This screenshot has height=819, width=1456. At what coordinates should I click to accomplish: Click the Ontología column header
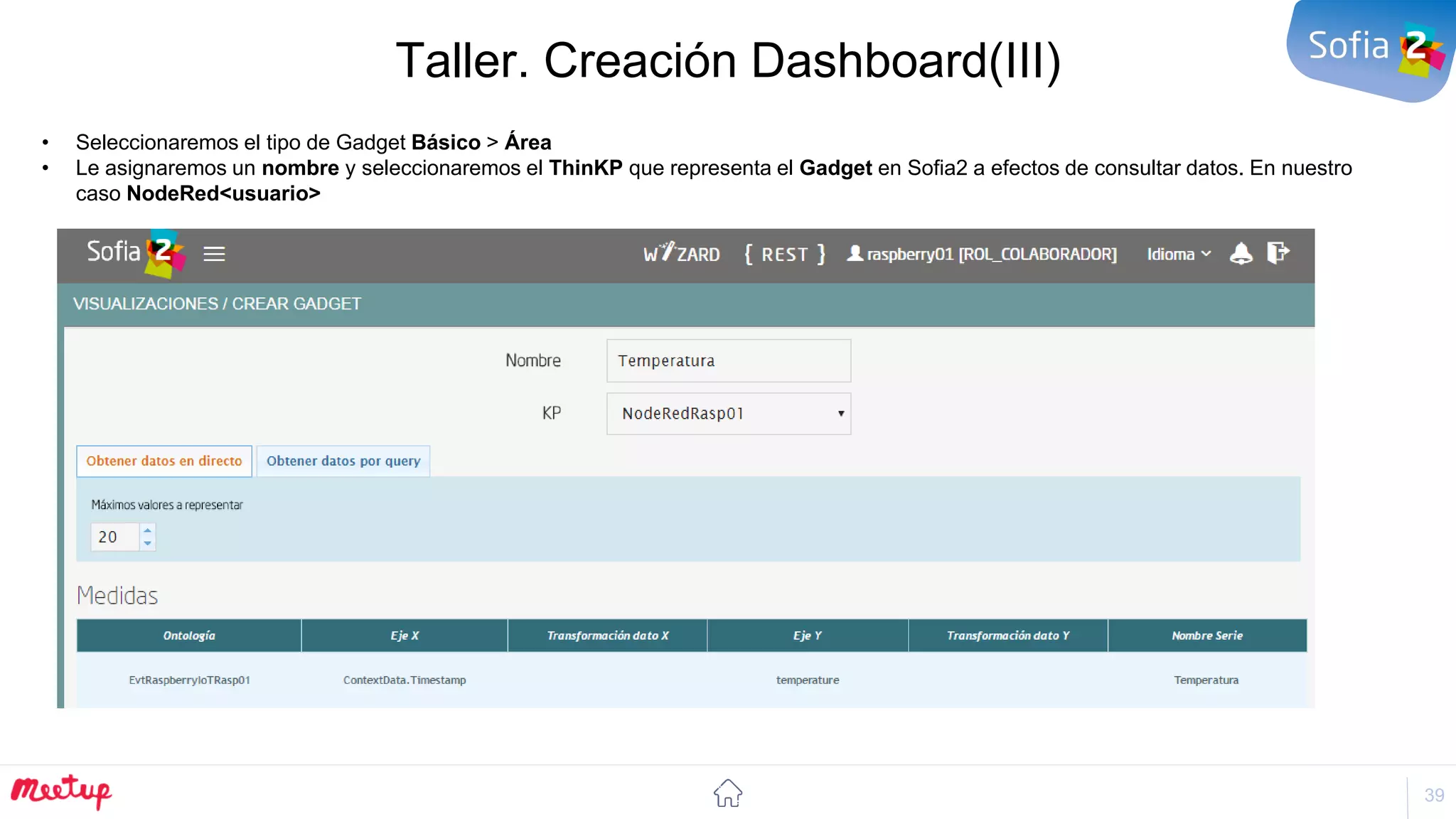[x=189, y=636]
